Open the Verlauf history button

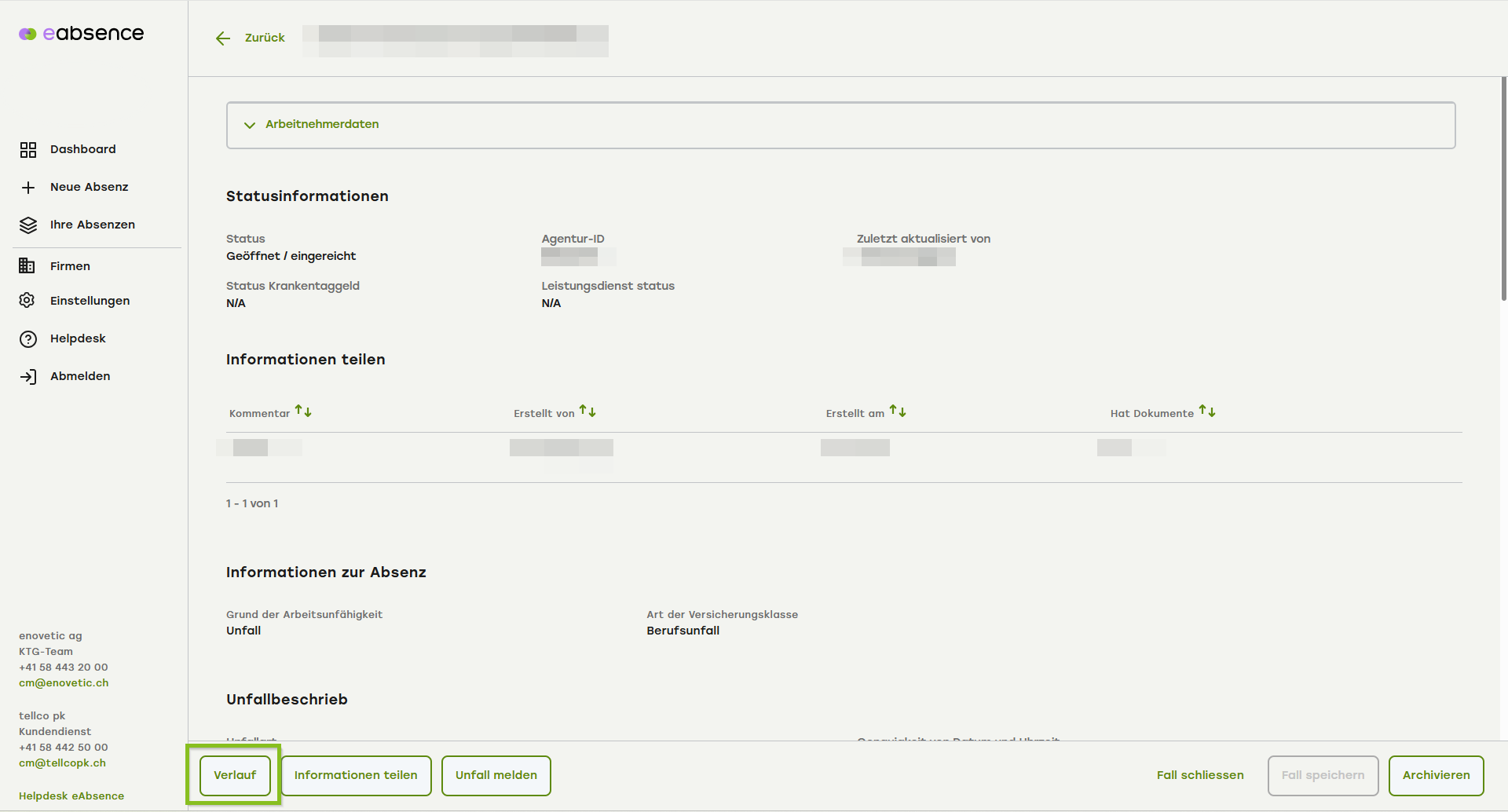(235, 775)
